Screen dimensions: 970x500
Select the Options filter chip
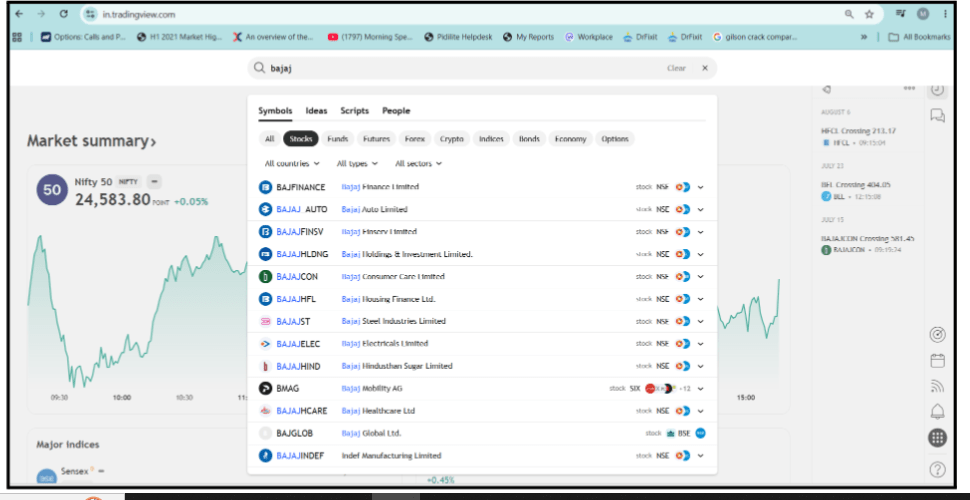(x=615, y=139)
